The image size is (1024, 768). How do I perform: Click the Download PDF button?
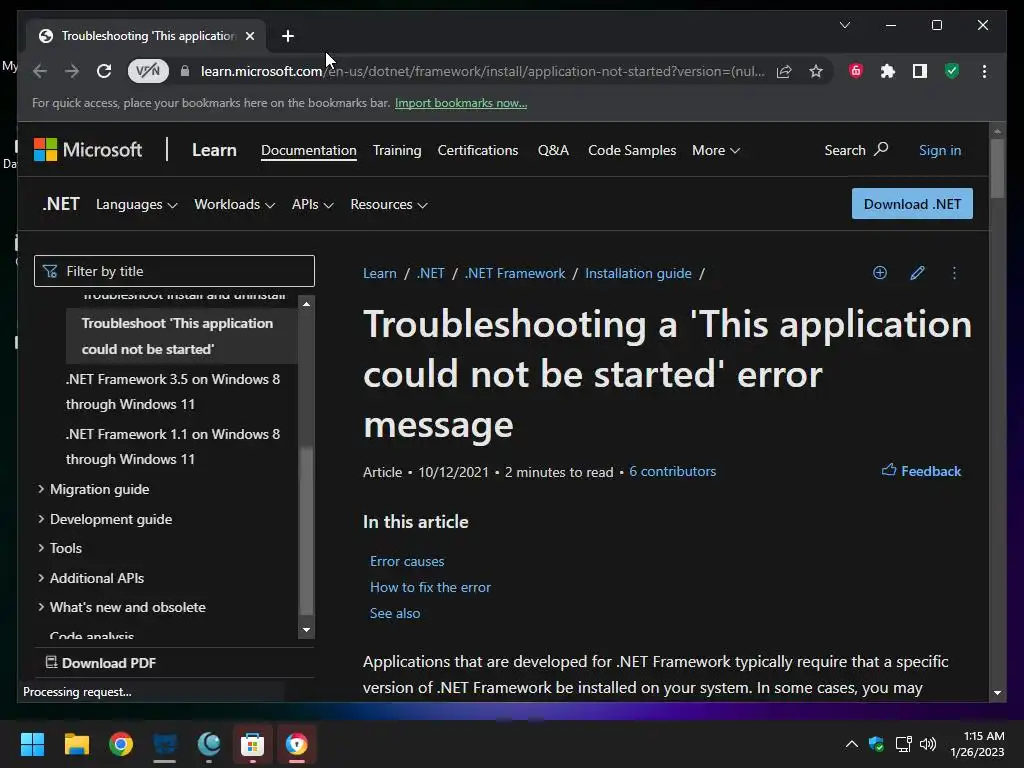[x=101, y=663]
